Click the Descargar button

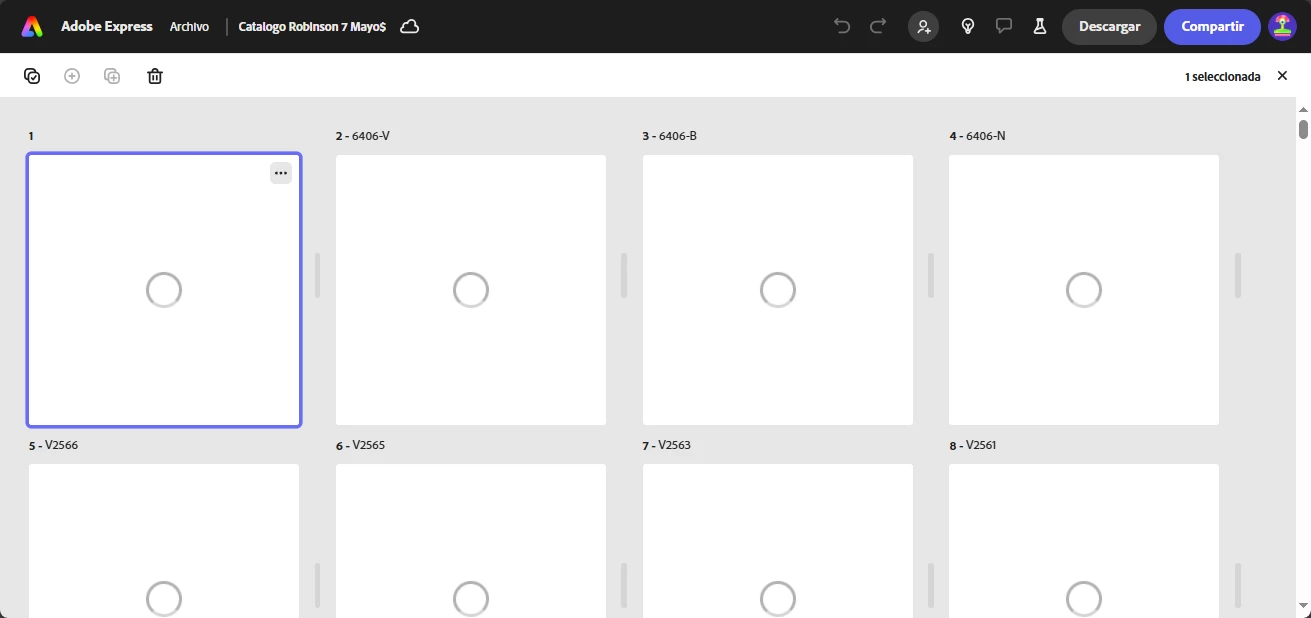click(1109, 27)
